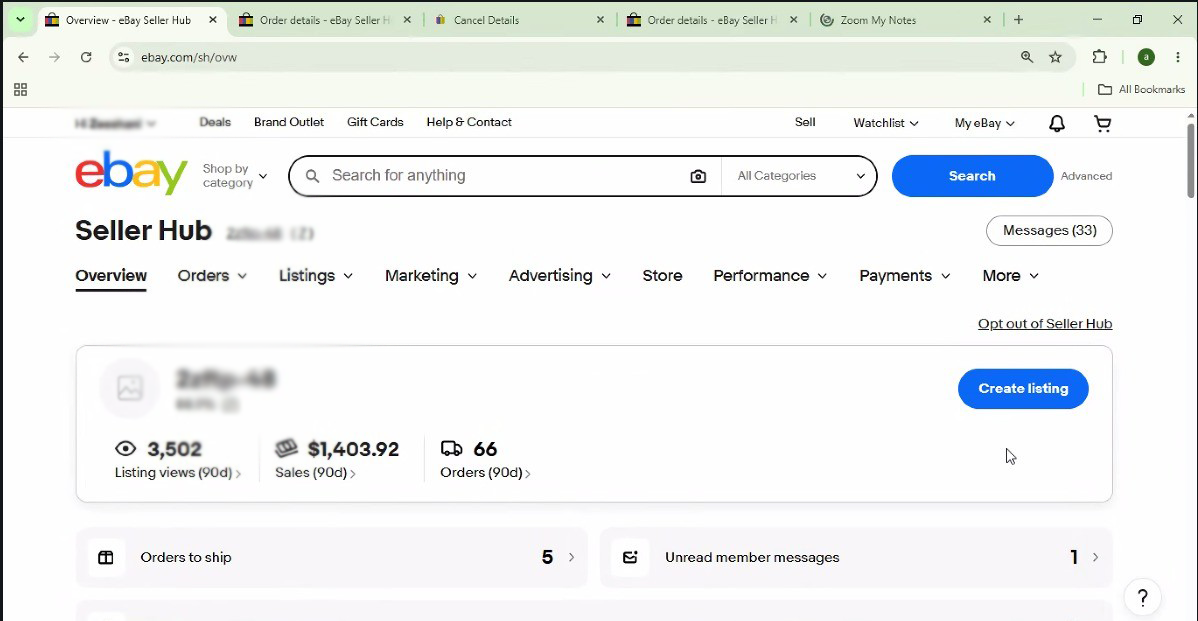Open Messages (33)

click(1049, 231)
